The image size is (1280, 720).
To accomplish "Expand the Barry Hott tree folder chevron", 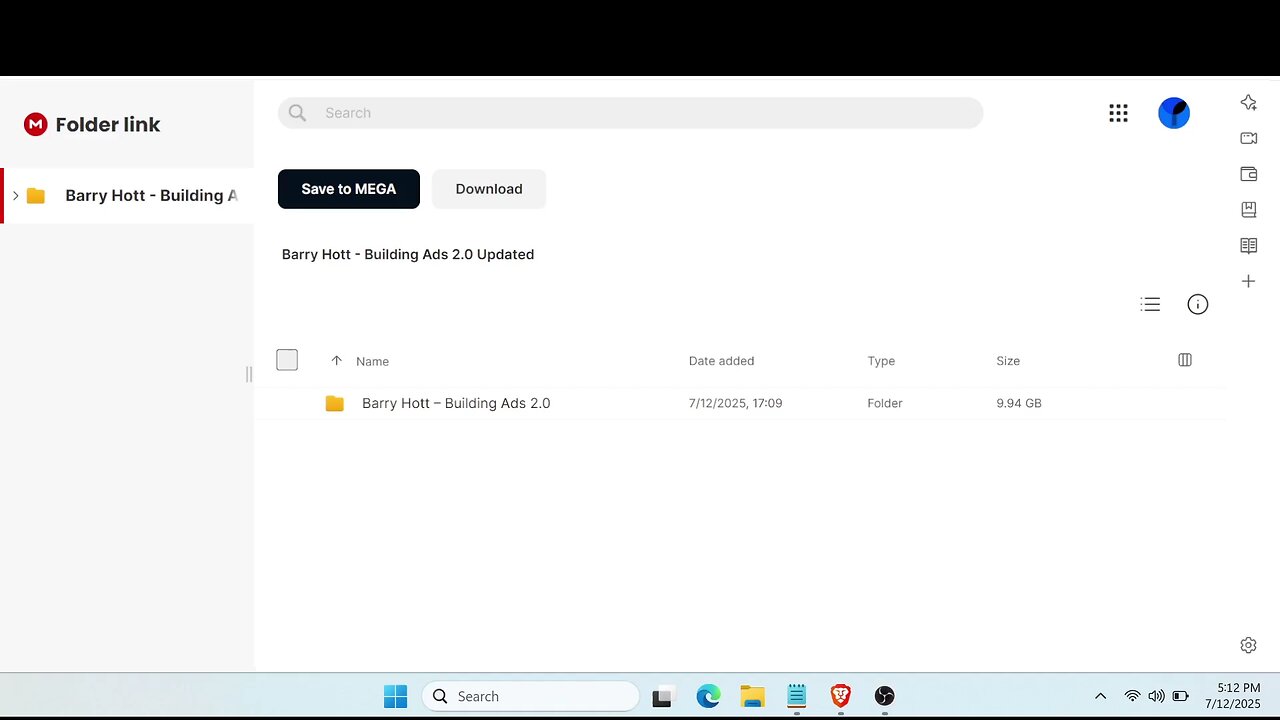I will (15, 195).
